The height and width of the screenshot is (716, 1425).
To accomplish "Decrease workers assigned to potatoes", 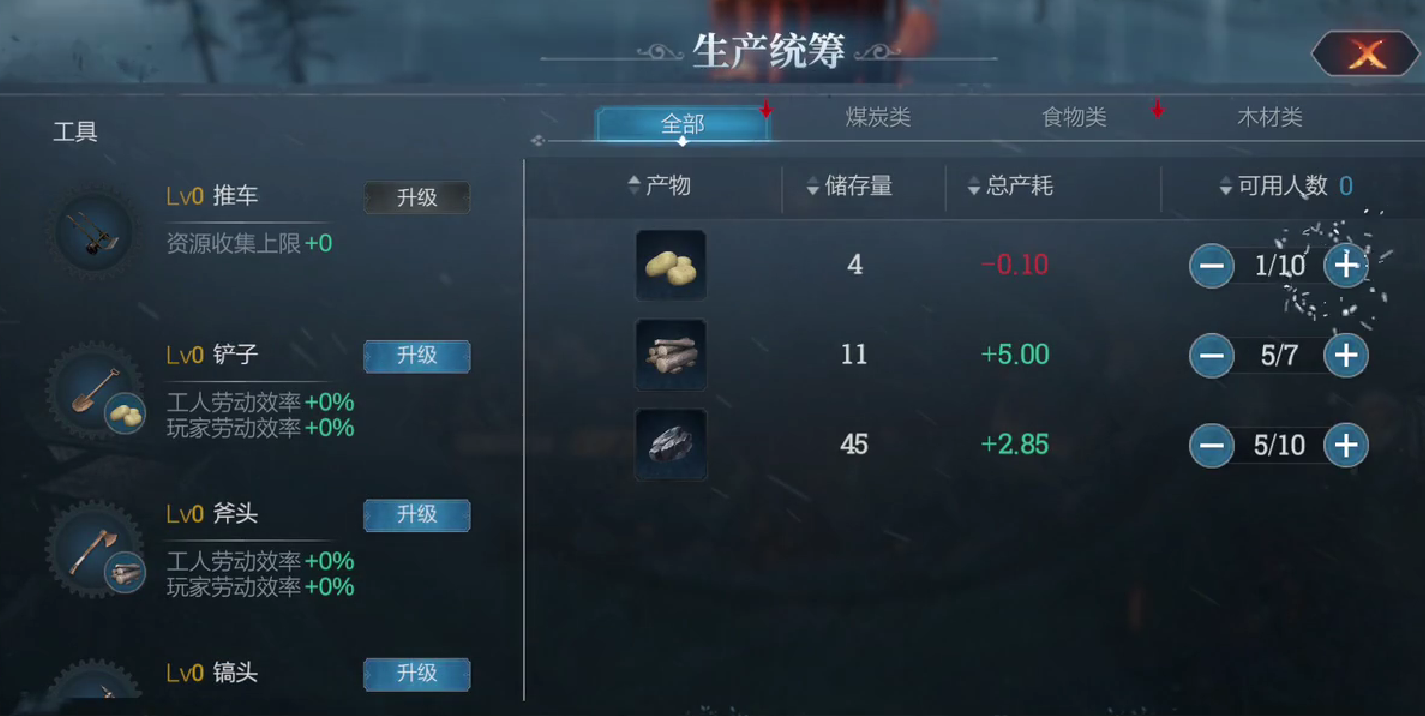I will pyautogui.click(x=1211, y=266).
